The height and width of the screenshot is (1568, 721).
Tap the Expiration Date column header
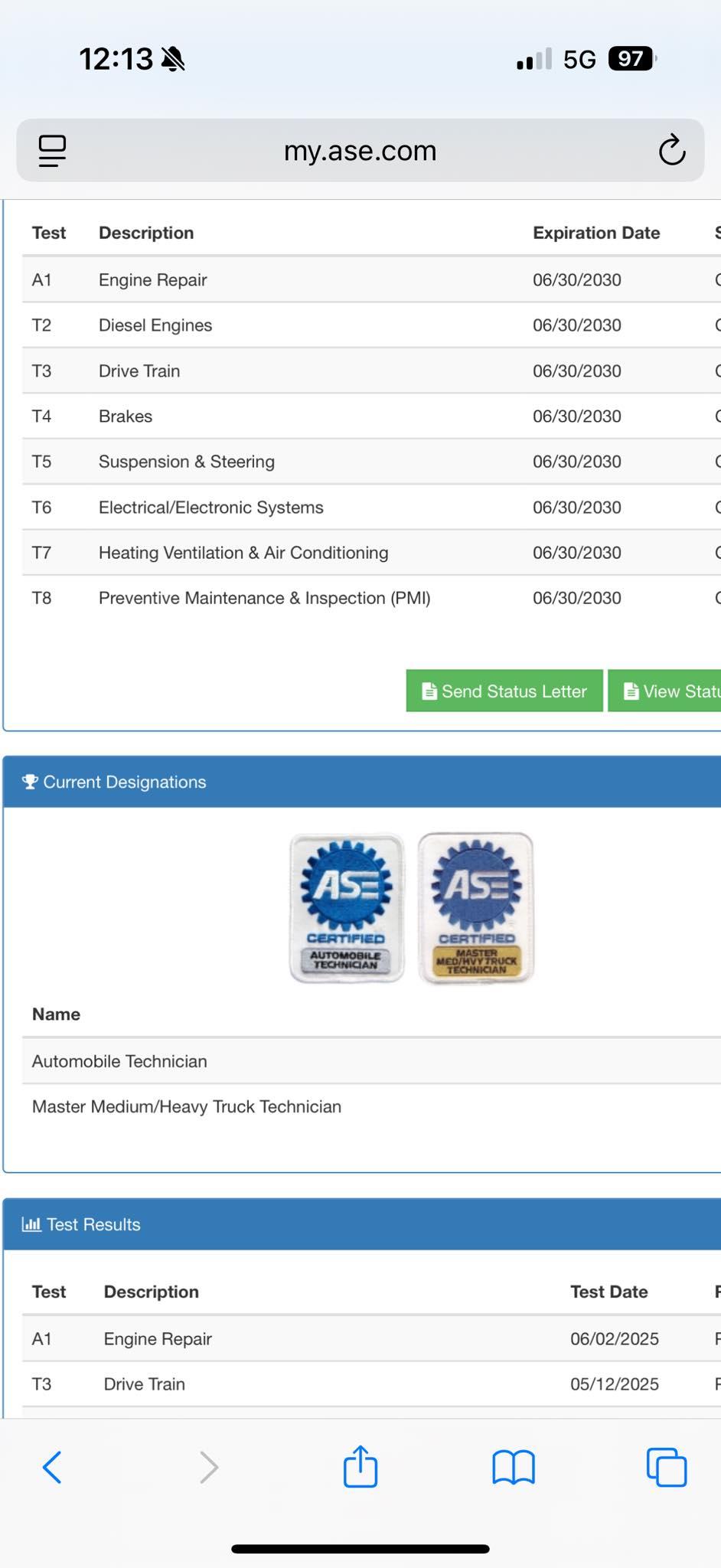(596, 233)
